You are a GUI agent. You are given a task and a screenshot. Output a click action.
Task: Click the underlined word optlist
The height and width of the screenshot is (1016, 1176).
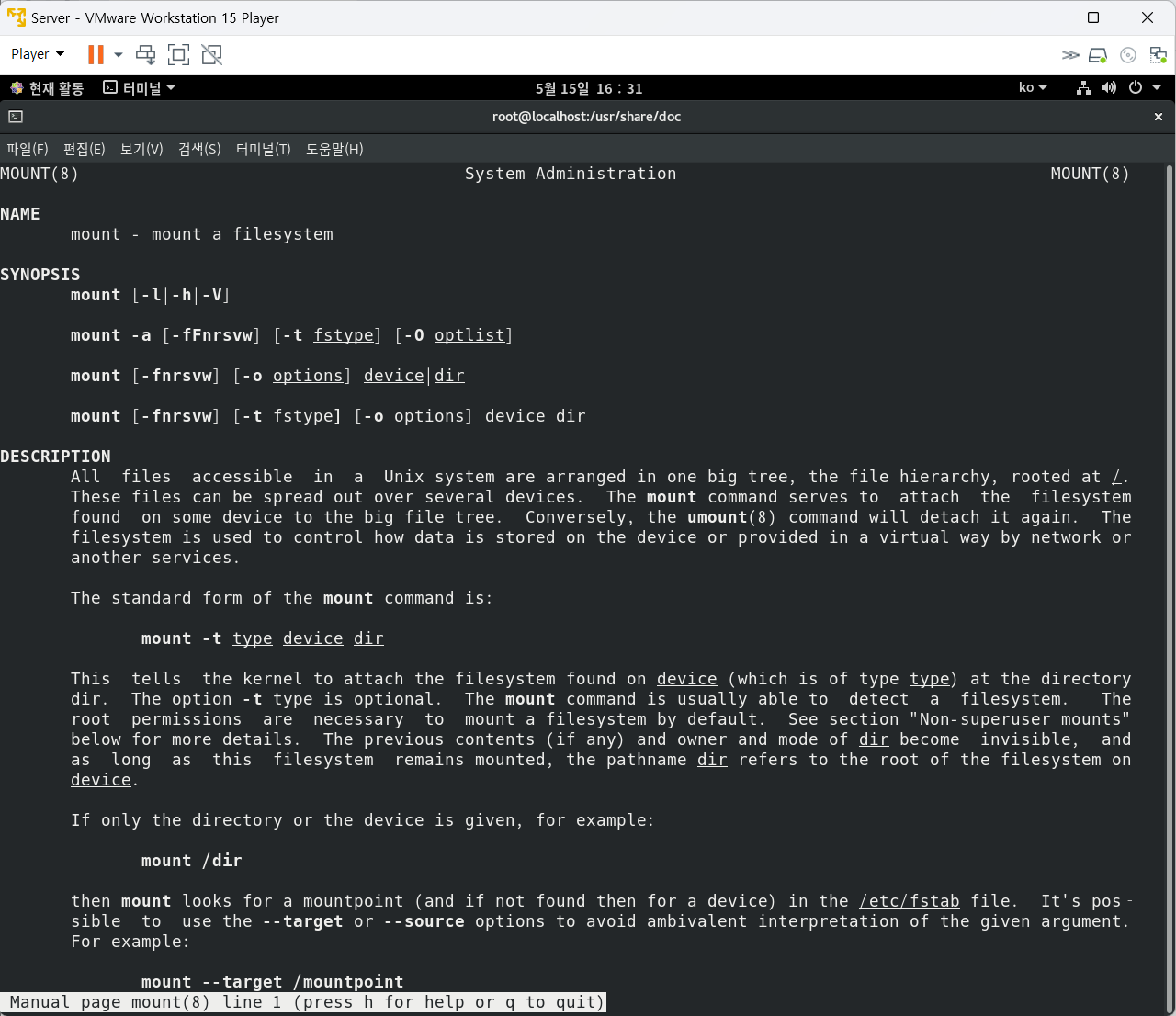469,335
